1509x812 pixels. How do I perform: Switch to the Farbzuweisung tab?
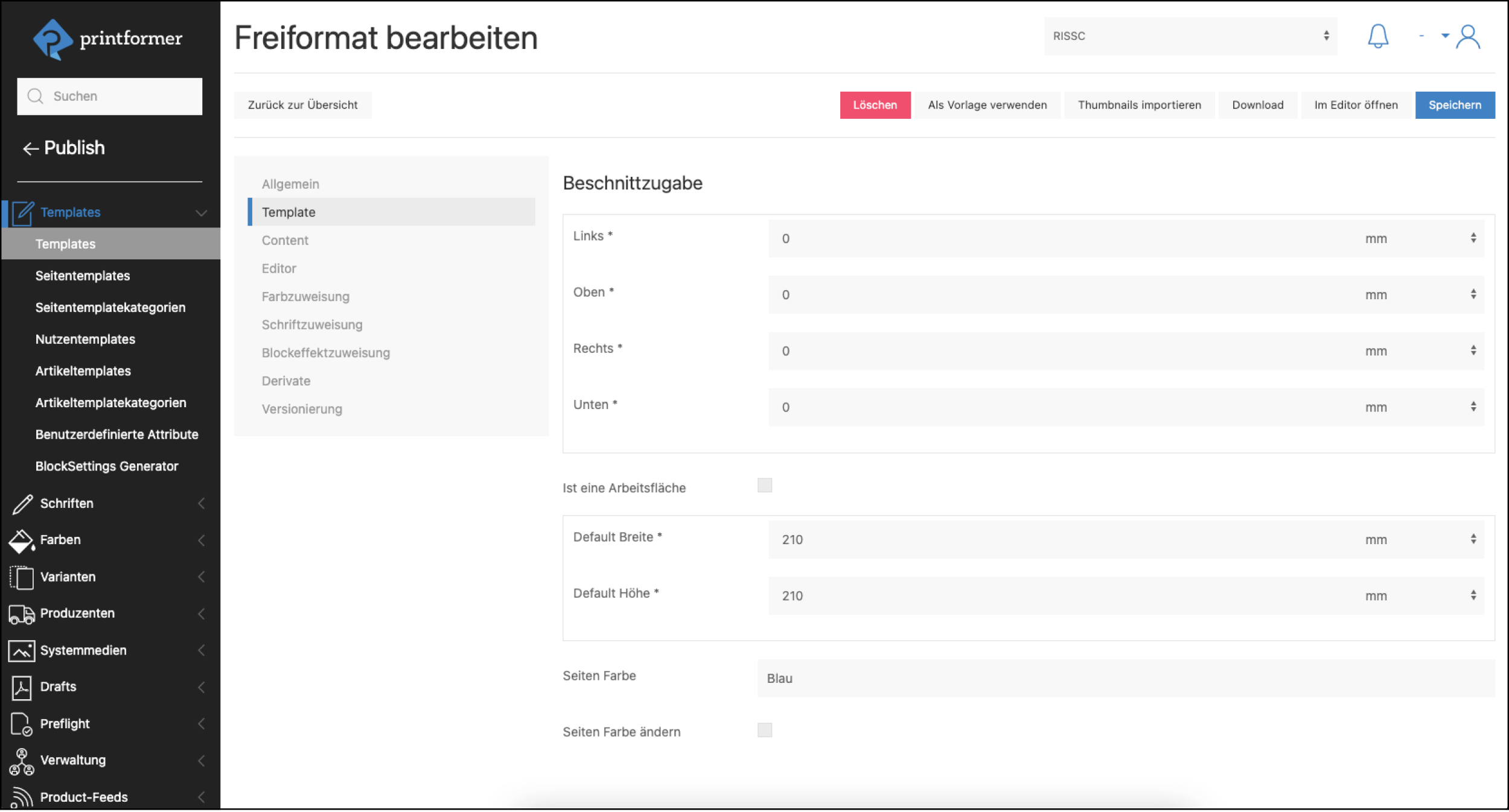[305, 296]
